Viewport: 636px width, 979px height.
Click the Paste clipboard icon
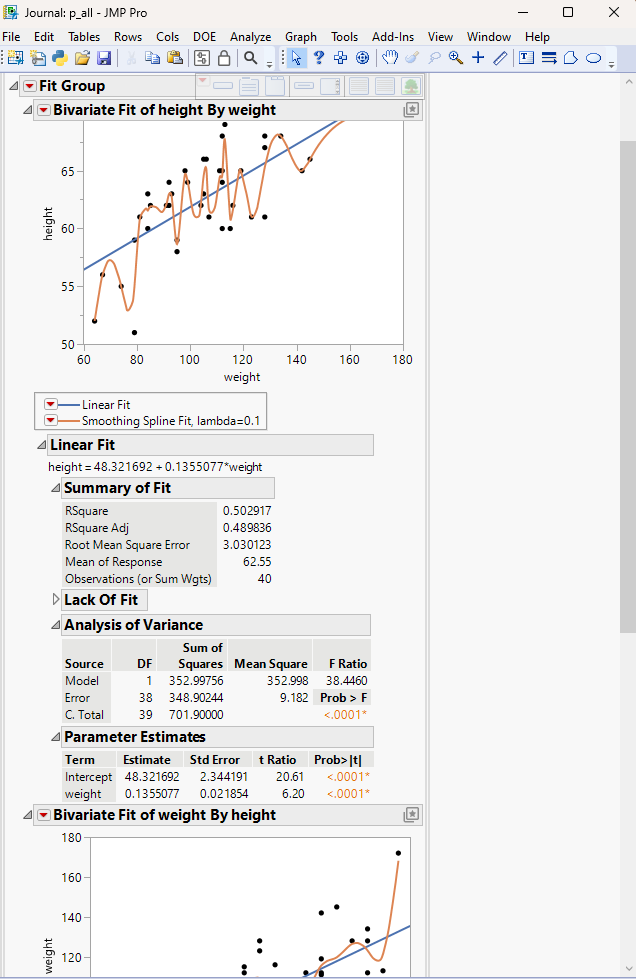coord(175,58)
